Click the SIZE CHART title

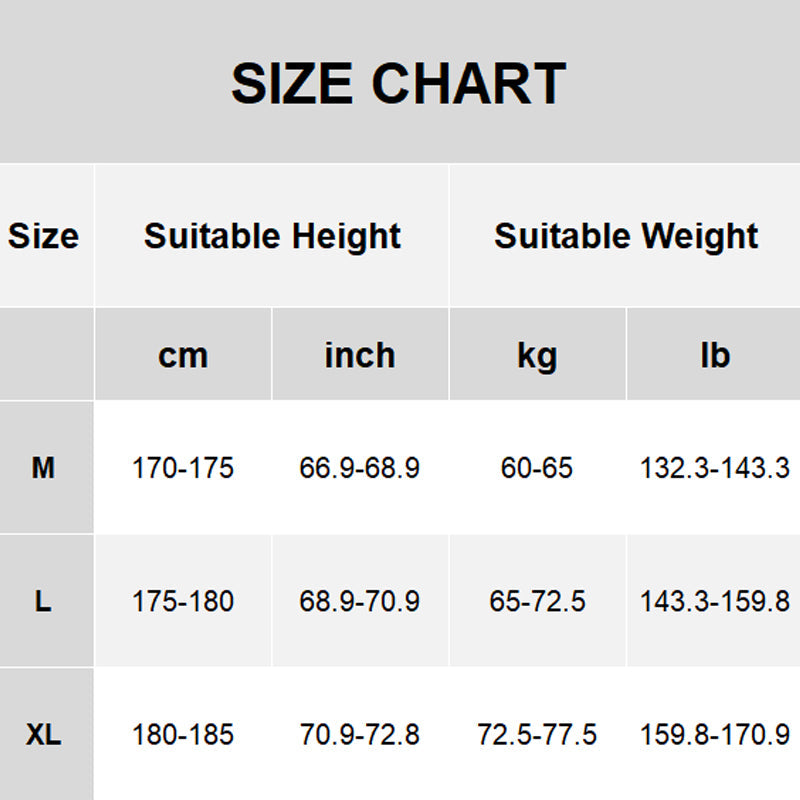pos(398,84)
